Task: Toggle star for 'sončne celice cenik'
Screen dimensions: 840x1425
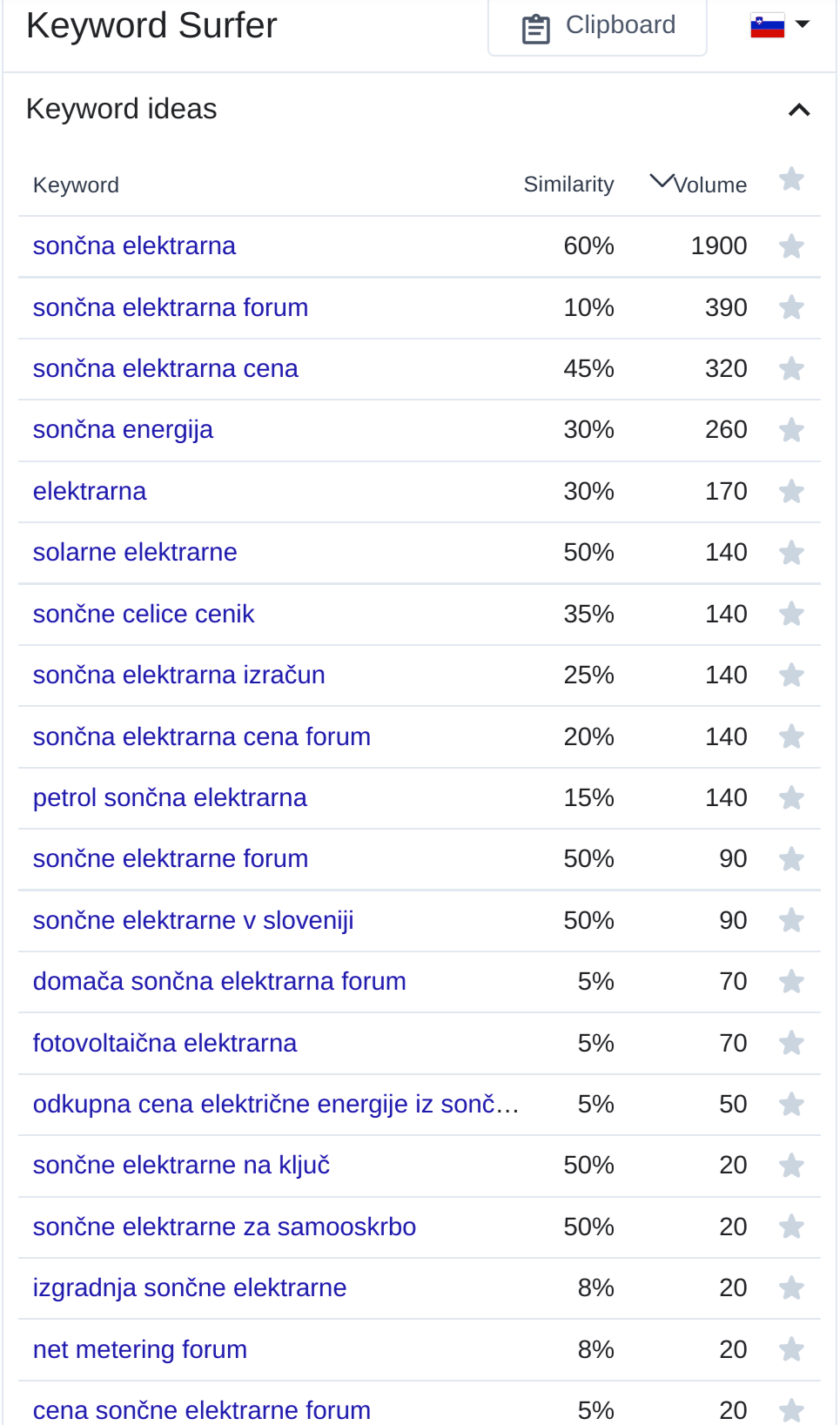Action: click(791, 614)
